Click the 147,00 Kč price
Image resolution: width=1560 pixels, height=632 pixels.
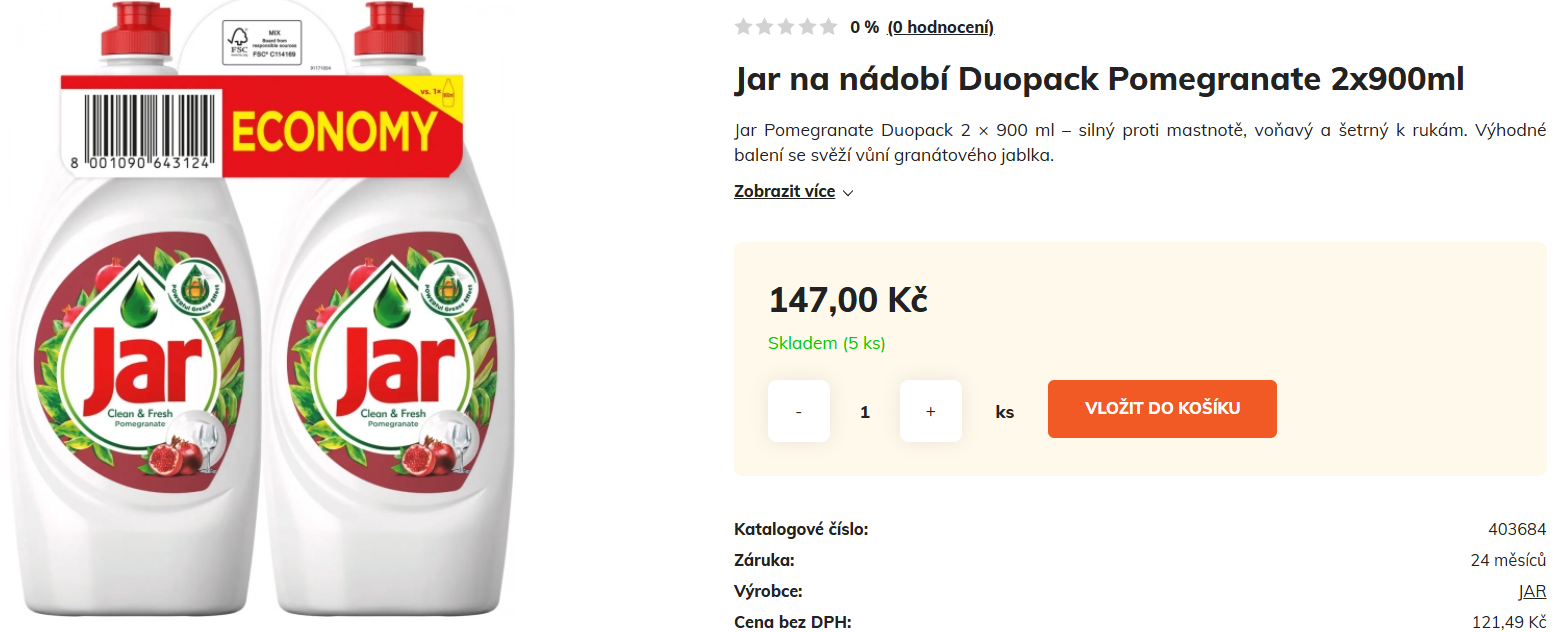[x=848, y=299]
